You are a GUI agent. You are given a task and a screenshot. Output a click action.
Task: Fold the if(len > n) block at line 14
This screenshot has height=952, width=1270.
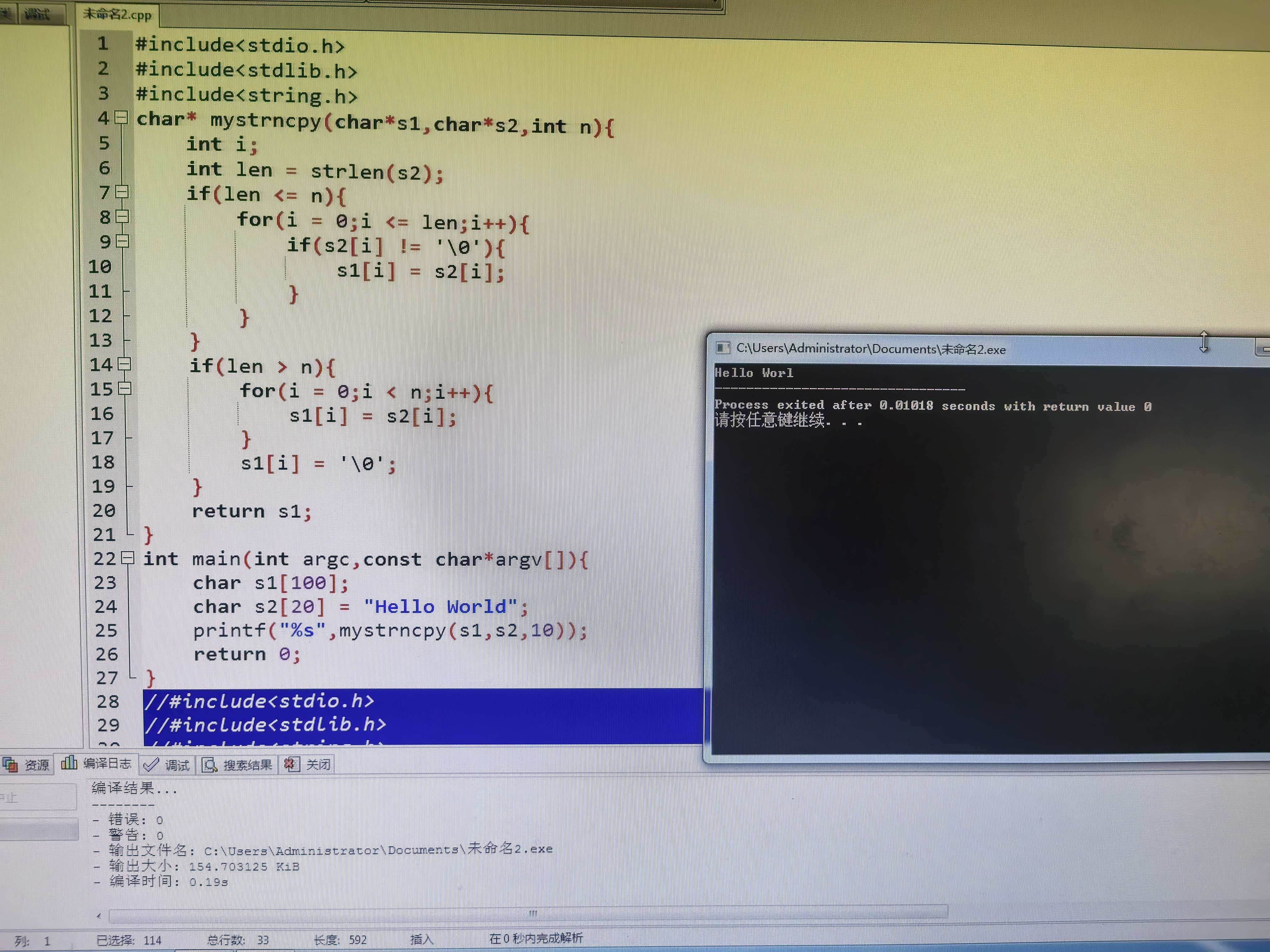tap(125, 364)
